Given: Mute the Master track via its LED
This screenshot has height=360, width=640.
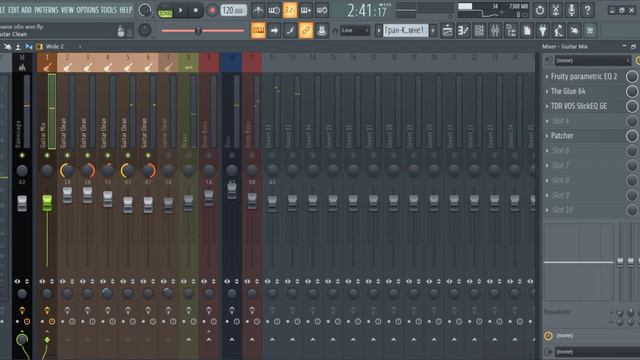Looking at the screenshot, I should pyautogui.click(x=22, y=156).
